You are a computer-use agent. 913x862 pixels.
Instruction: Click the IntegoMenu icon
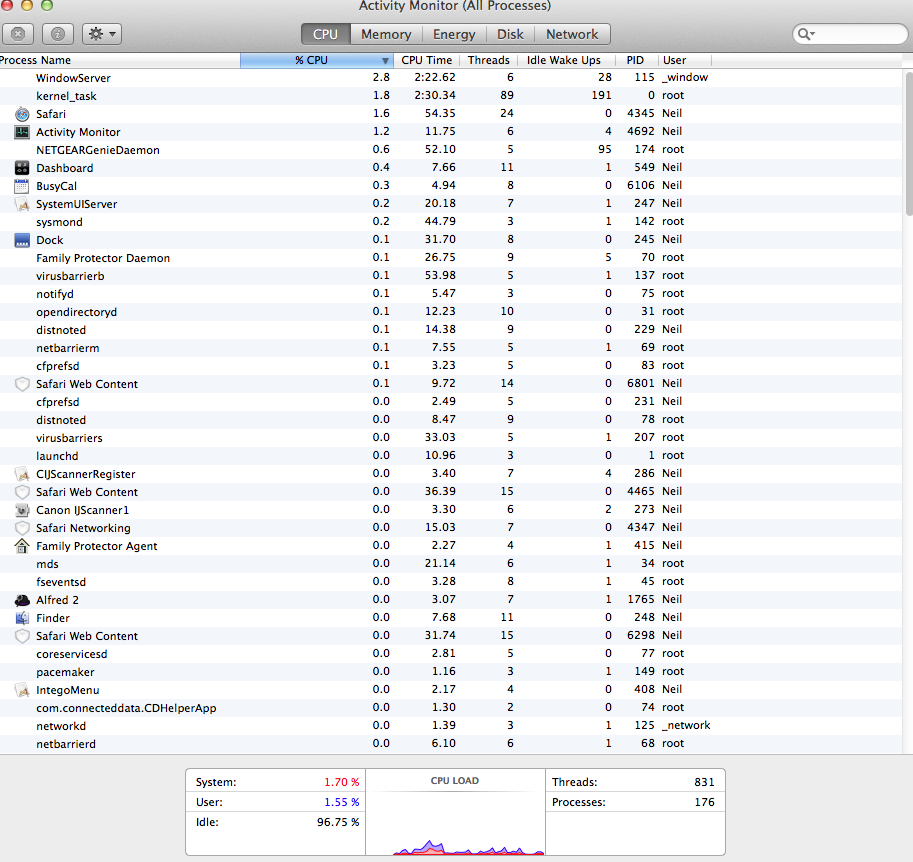(22, 690)
